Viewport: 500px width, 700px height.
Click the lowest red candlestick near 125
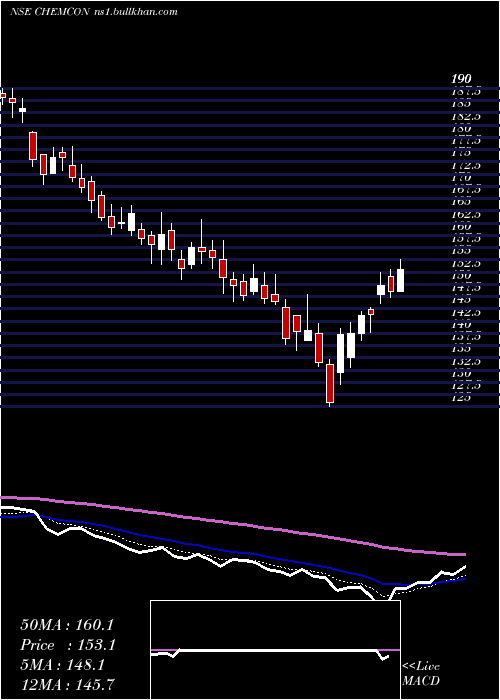[330, 383]
